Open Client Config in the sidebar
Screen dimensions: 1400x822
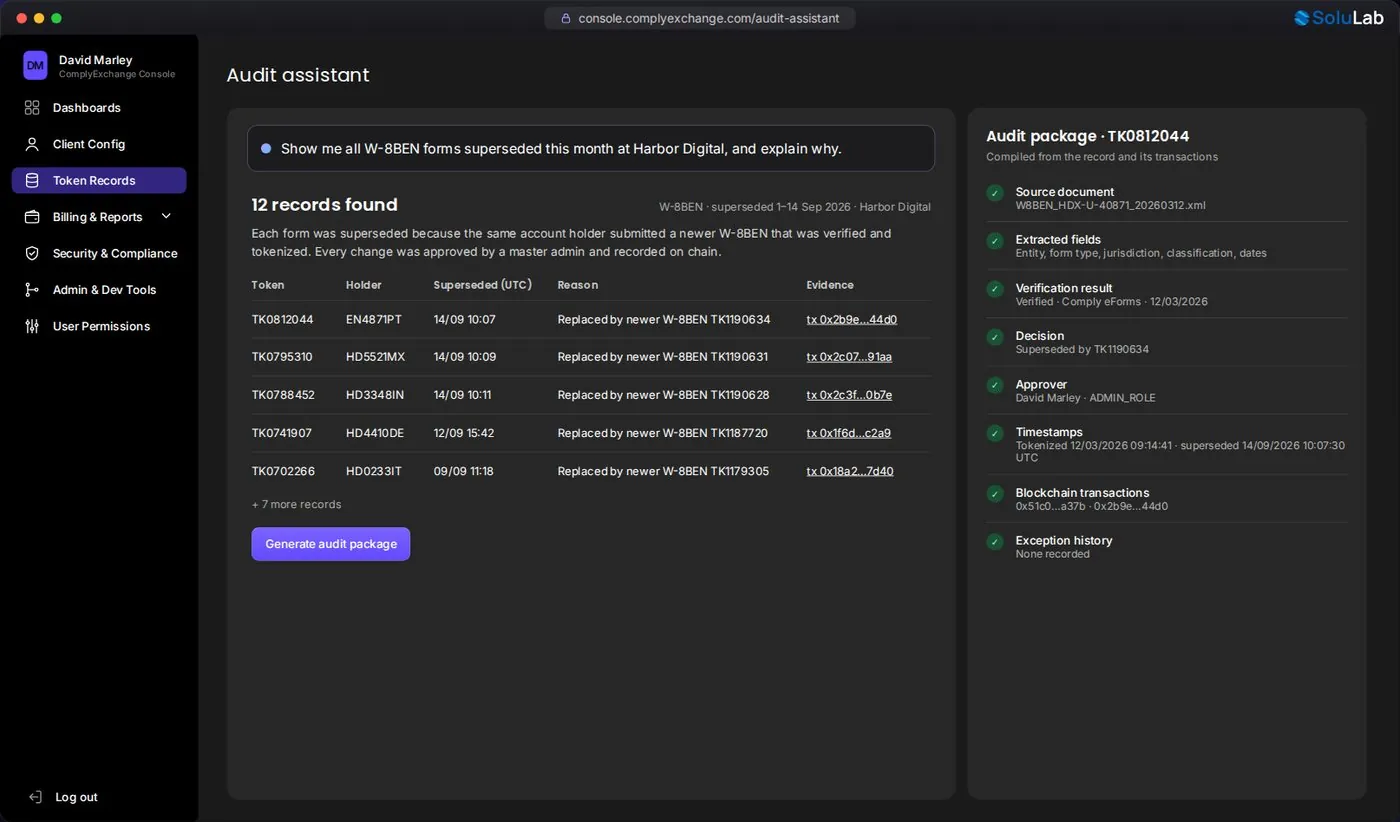point(99,144)
